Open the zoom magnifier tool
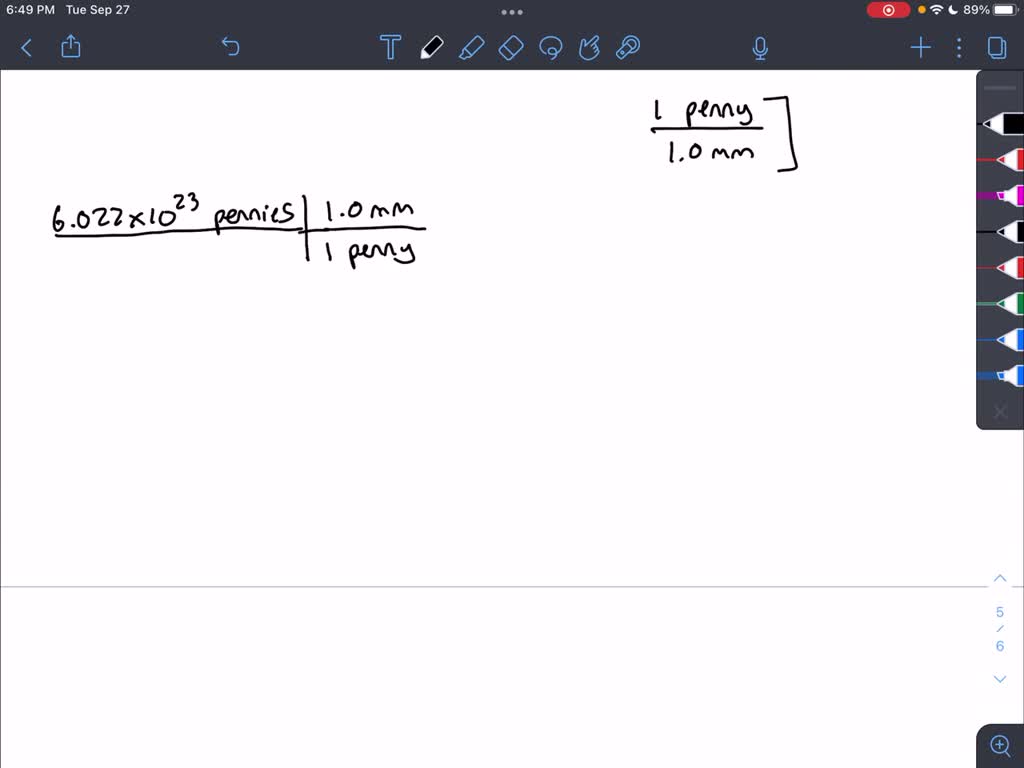Image resolution: width=1024 pixels, height=768 pixels. [1000, 745]
